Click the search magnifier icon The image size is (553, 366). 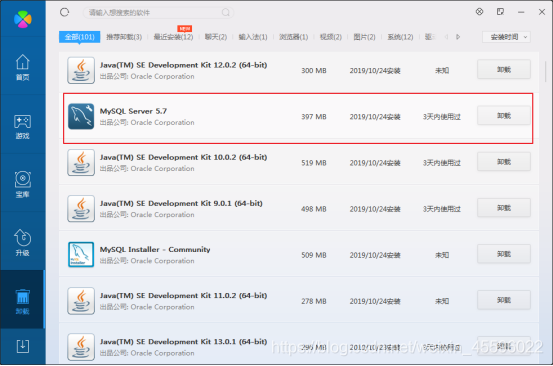pos(226,13)
